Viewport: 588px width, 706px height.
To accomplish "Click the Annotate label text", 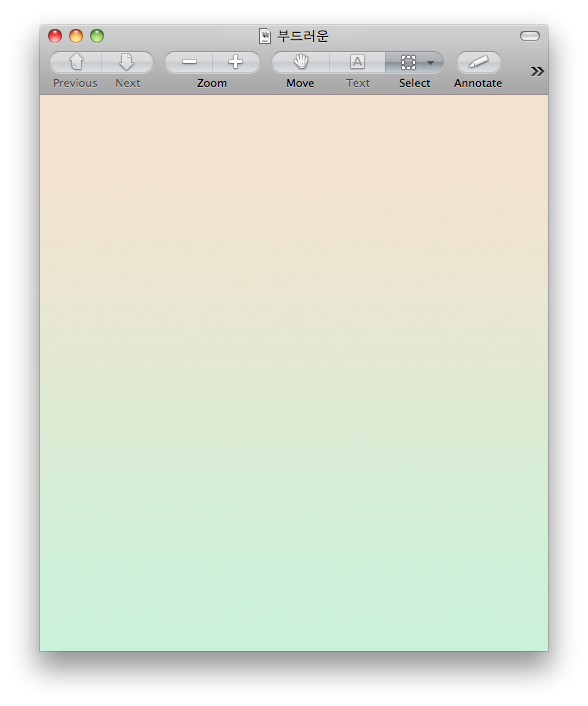I will click(478, 83).
